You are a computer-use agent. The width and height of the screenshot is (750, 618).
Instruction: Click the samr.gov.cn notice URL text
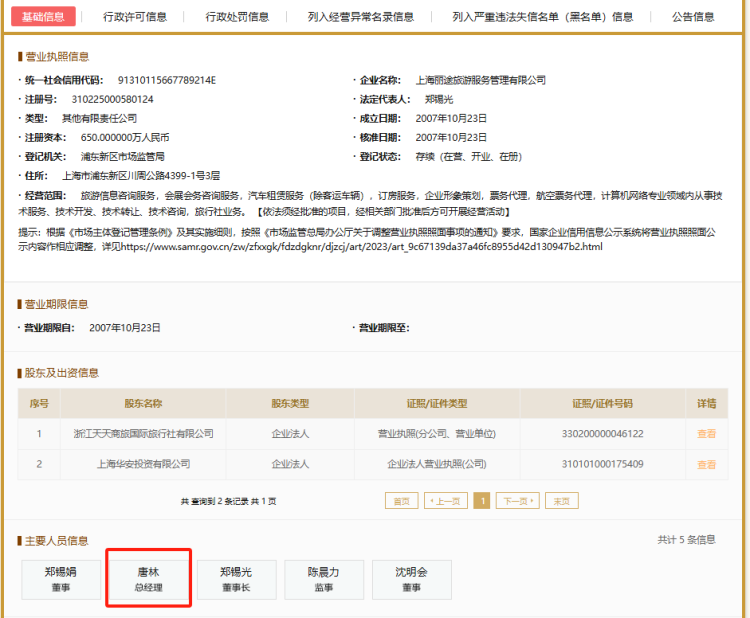(360, 246)
